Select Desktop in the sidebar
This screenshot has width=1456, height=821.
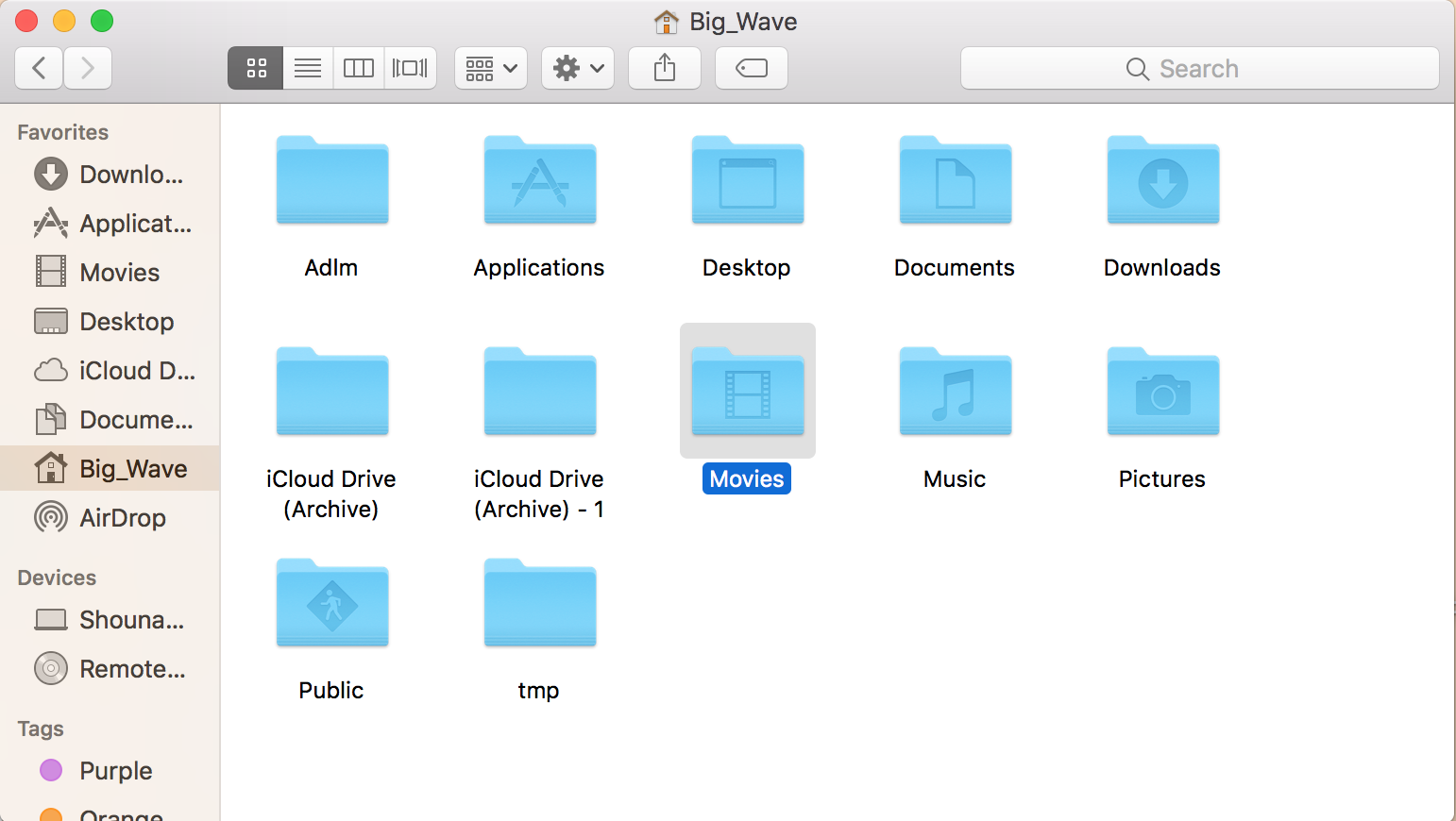tap(110, 322)
